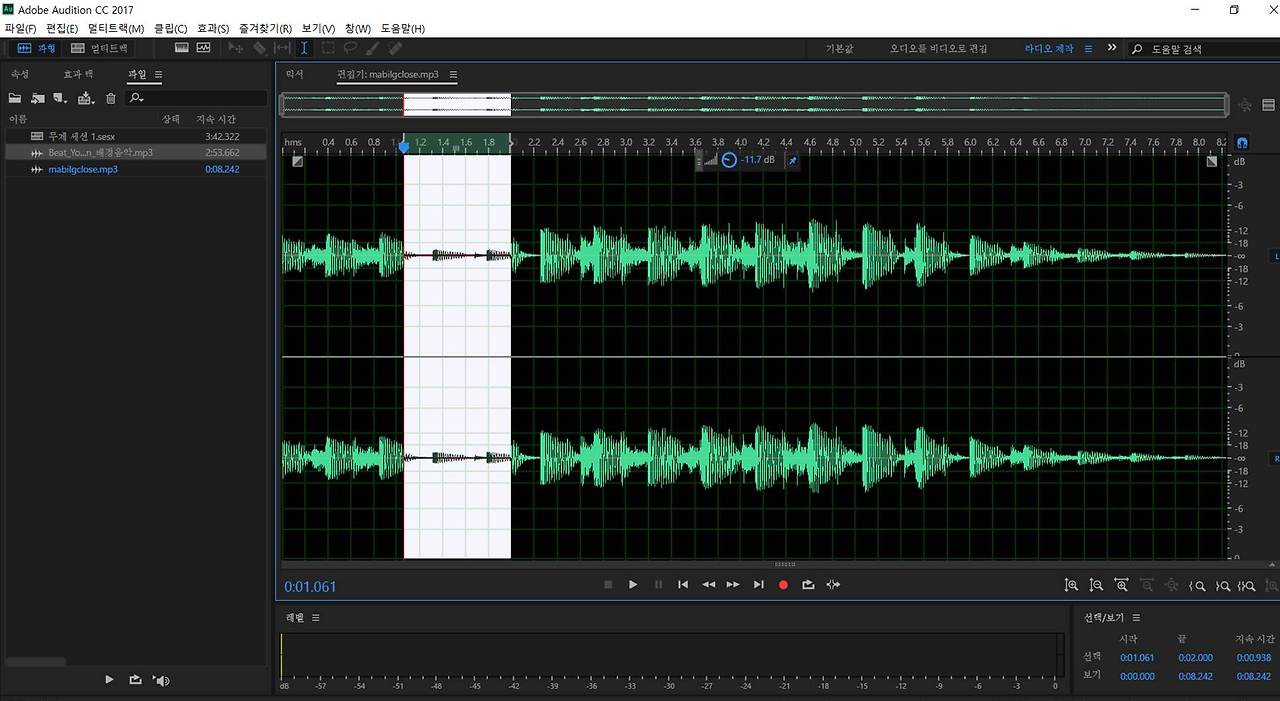The width and height of the screenshot is (1280, 701).
Task: Open the 효과(S) menu
Action: (x=212, y=28)
